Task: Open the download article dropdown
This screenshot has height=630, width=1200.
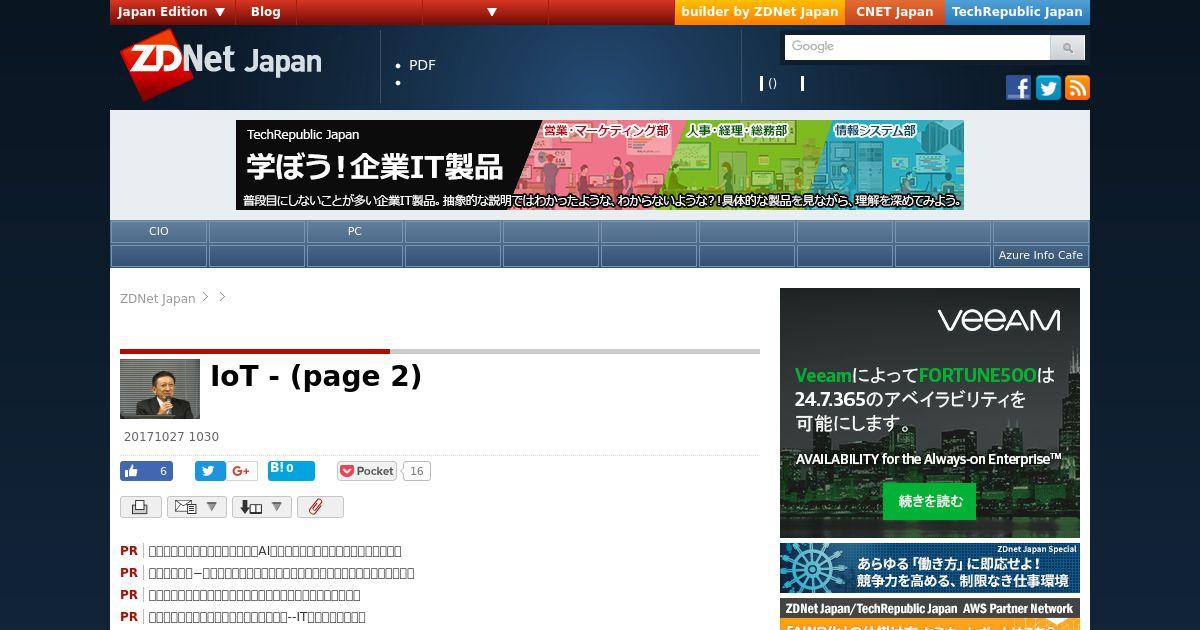Action: point(262,507)
